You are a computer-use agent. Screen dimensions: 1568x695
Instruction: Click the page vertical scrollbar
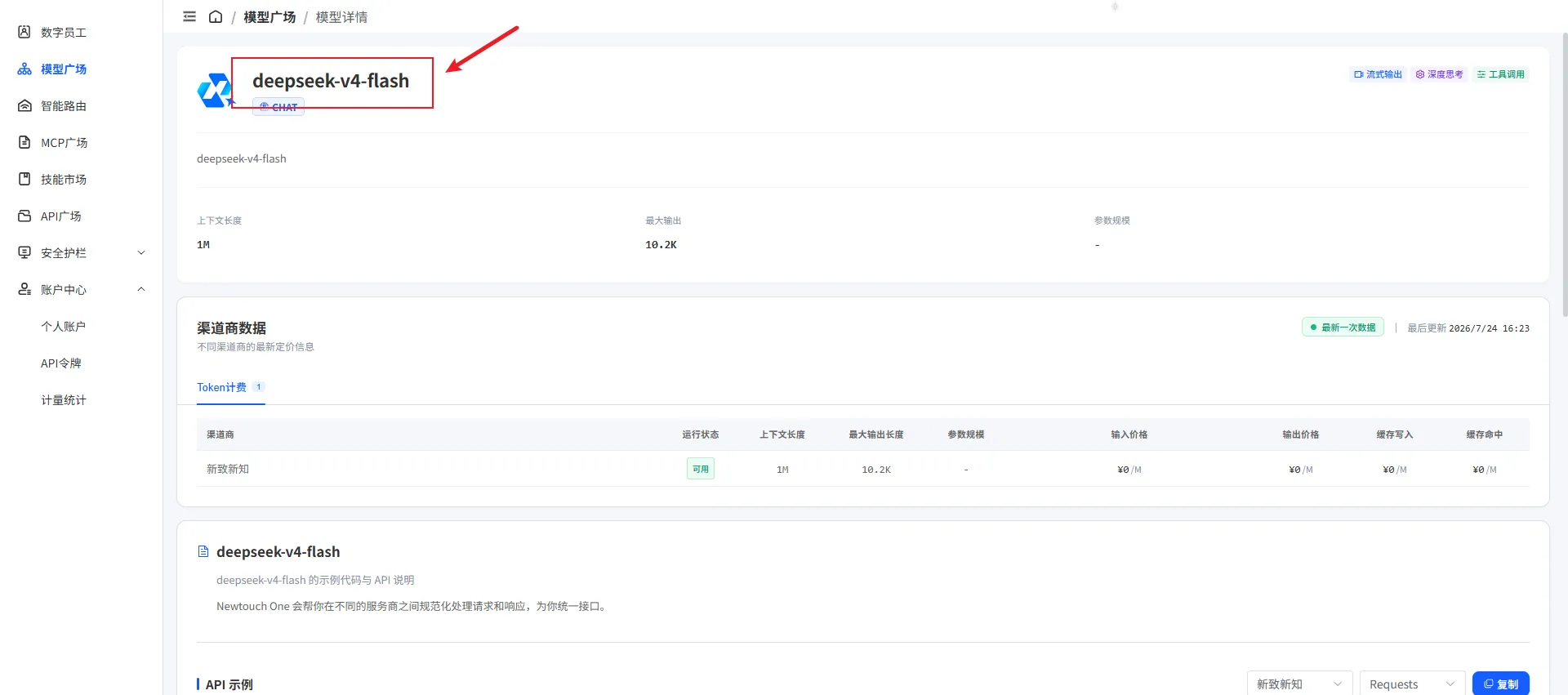[1564, 176]
